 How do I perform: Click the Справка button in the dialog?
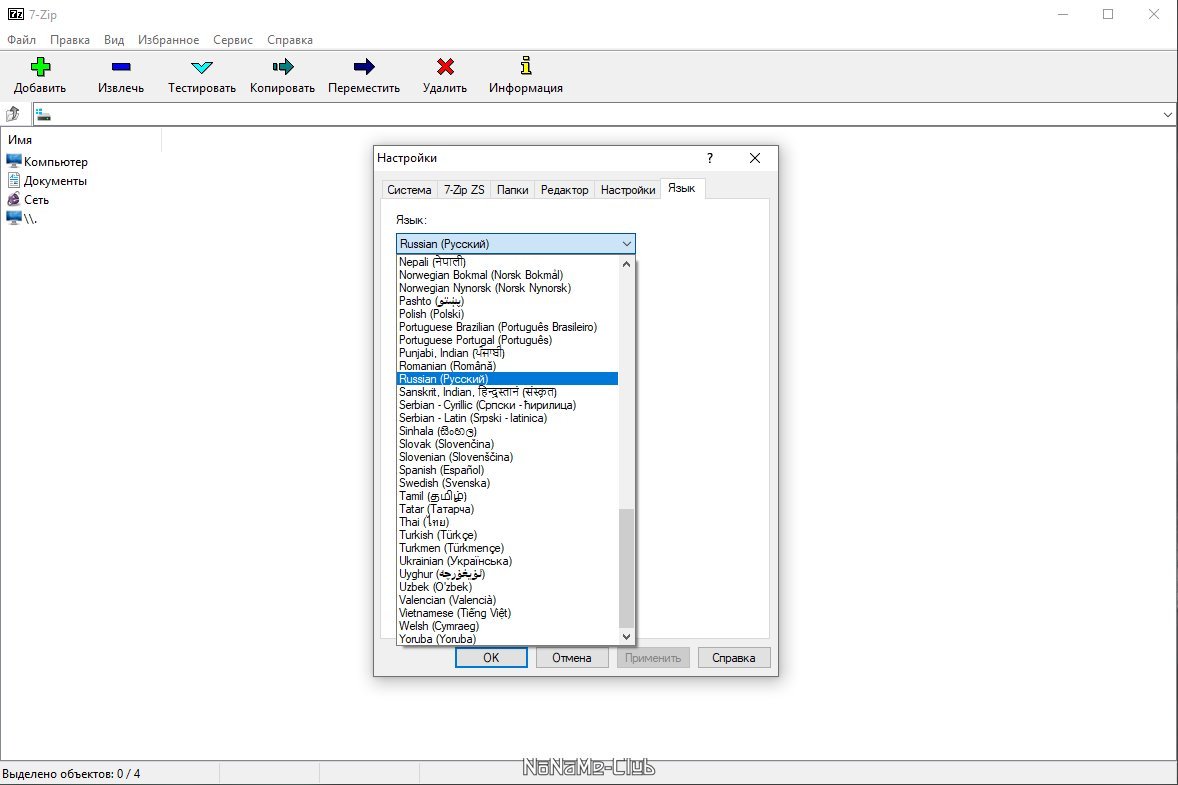[x=734, y=657]
